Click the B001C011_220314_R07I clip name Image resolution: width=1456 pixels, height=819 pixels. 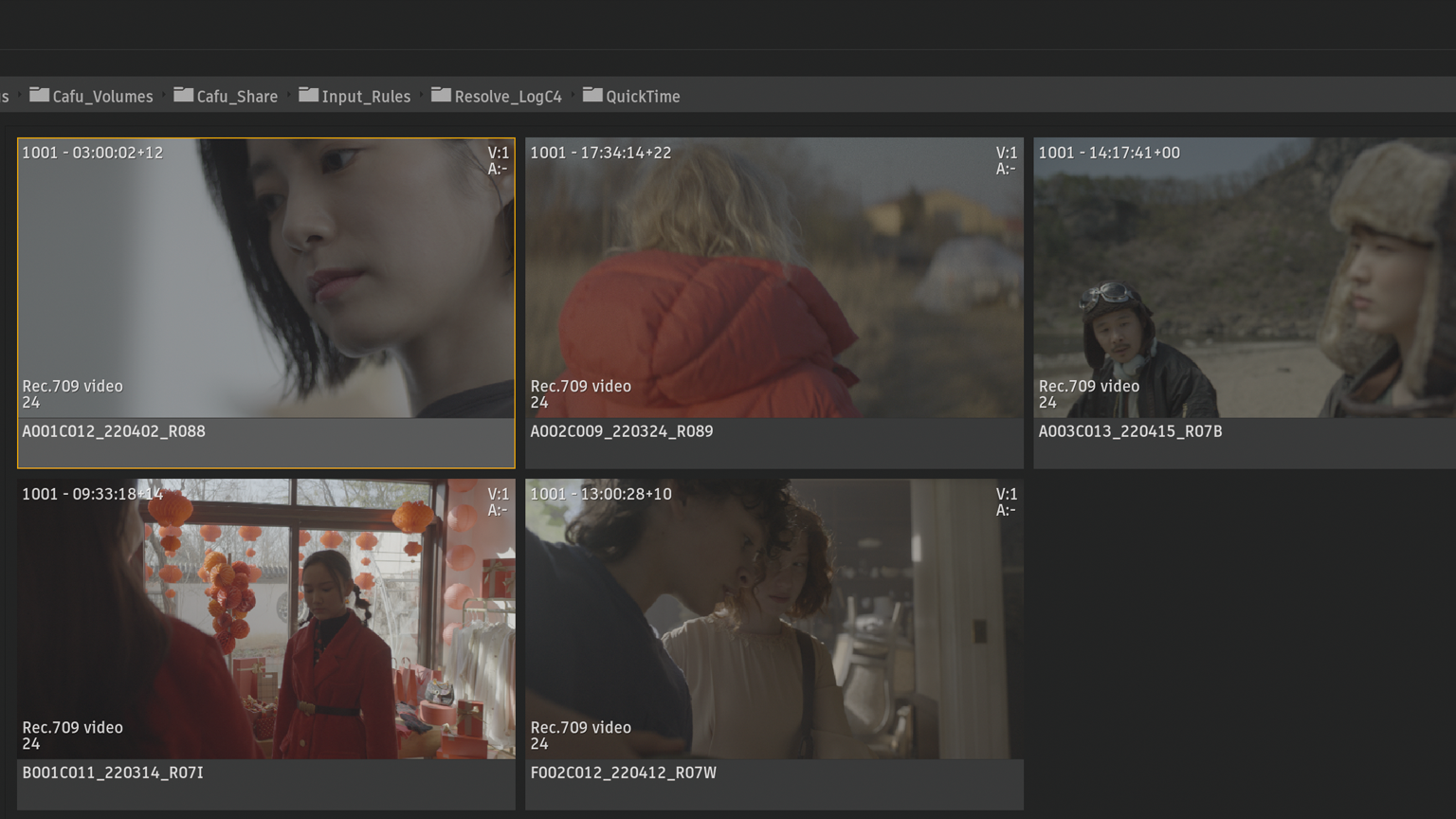[113, 773]
